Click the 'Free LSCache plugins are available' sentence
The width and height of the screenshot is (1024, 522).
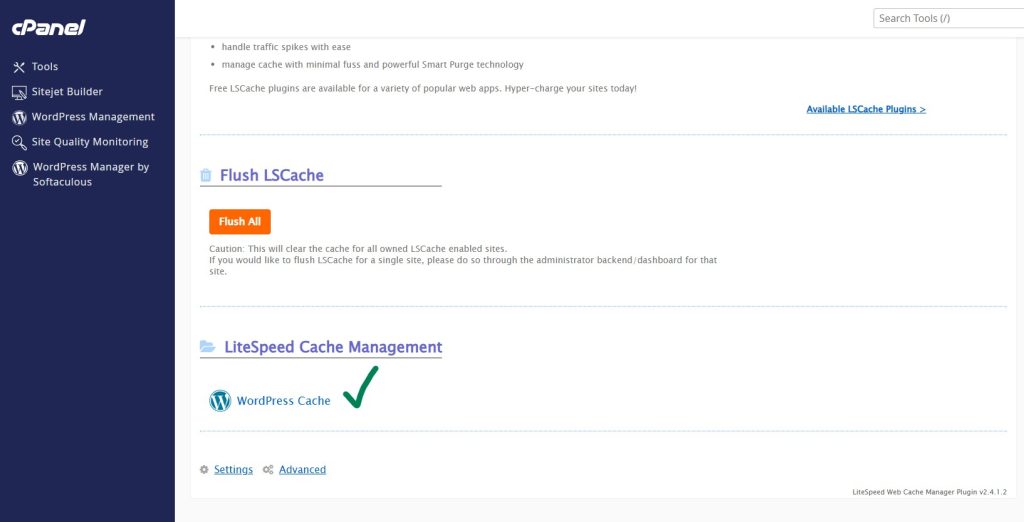tap(423, 88)
